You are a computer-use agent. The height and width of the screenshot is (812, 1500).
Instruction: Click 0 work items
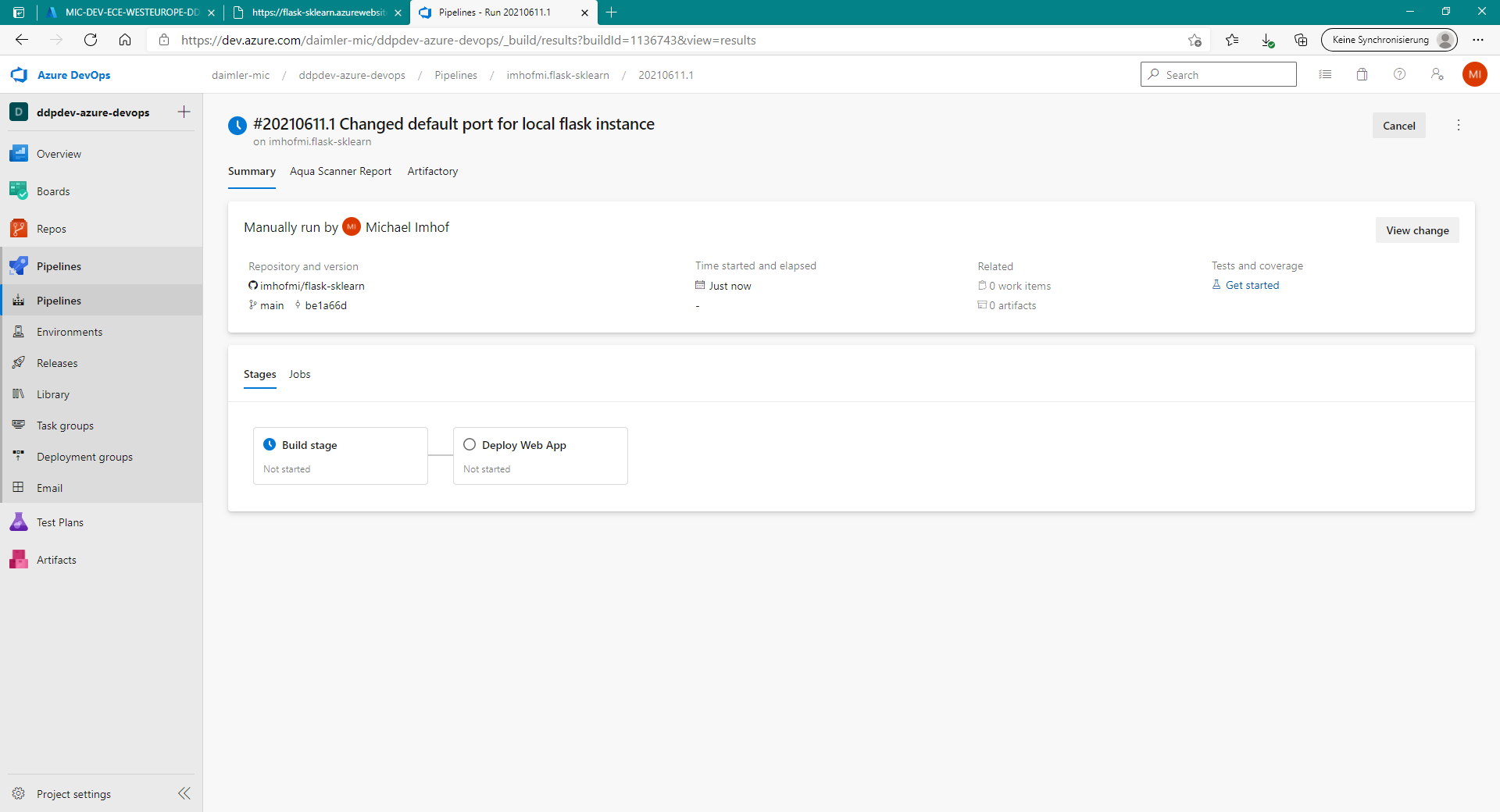(x=1020, y=286)
